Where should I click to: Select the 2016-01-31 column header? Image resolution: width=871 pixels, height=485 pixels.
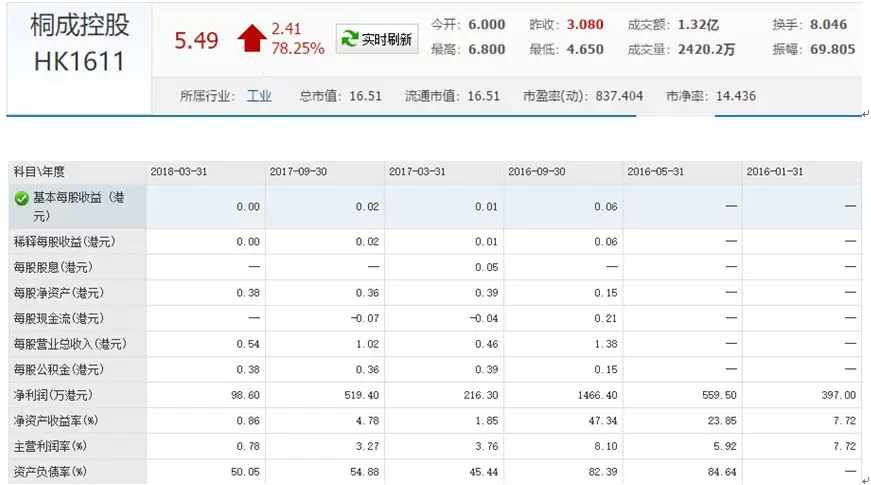tap(774, 172)
